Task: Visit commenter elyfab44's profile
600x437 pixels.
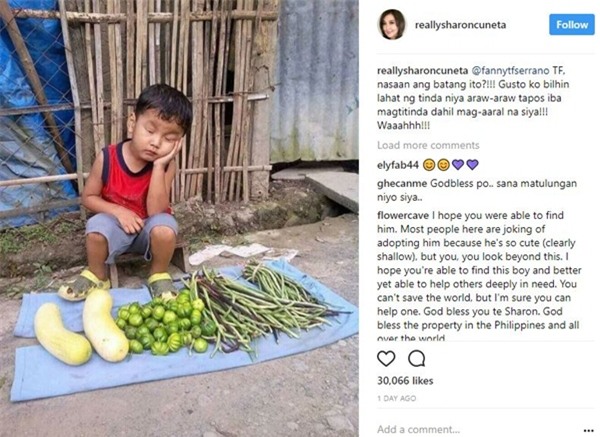Action: point(397,164)
